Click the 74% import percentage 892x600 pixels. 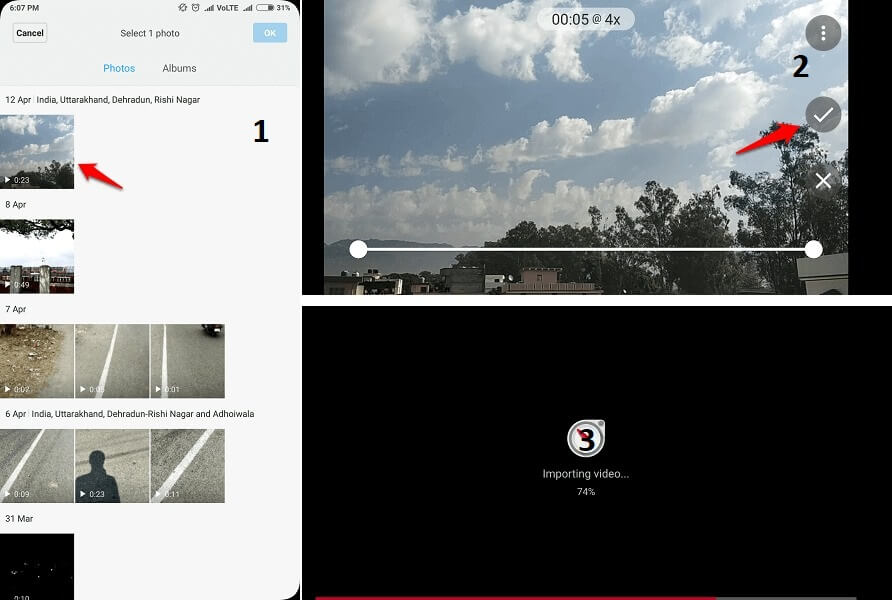coord(586,491)
